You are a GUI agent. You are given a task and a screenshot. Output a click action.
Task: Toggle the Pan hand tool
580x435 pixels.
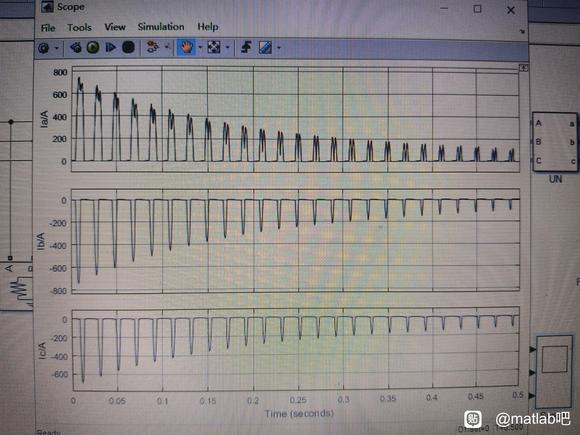pyautogui.click(x=186, y=47)
